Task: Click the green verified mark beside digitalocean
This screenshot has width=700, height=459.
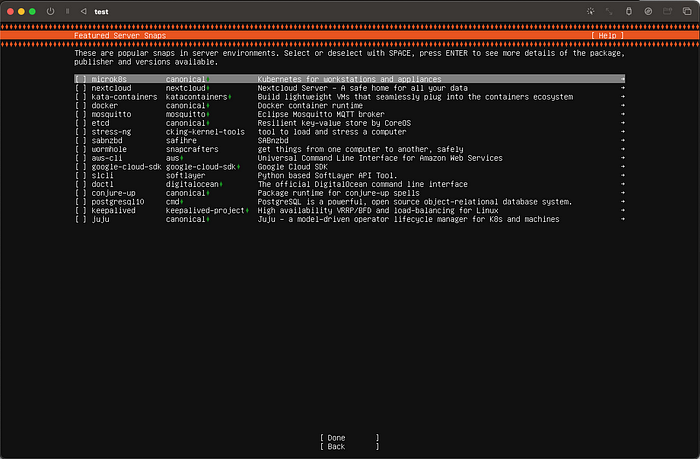Action: coord(221,184)
